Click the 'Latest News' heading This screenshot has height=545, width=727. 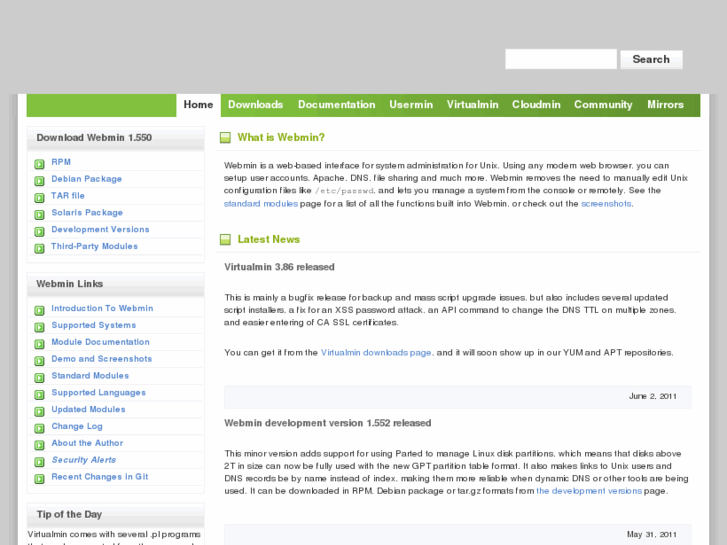269,239
